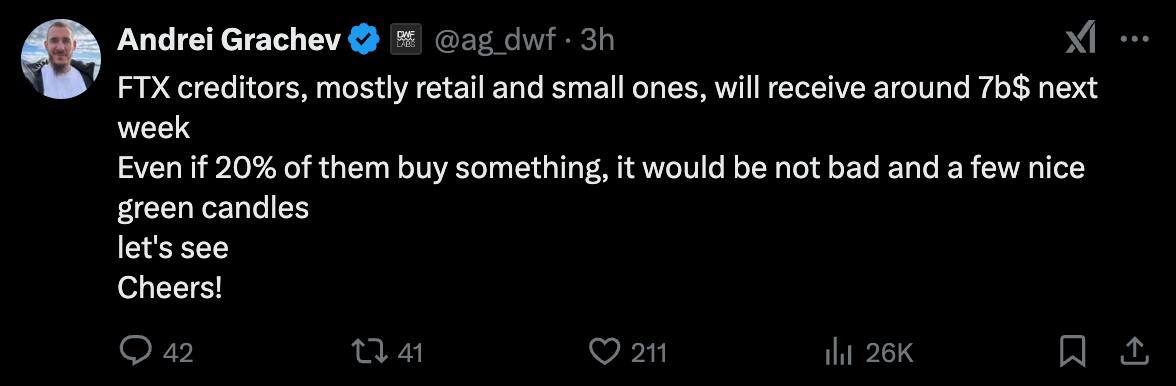
Task: Open the share post menu
Action: coord(1136,351)
